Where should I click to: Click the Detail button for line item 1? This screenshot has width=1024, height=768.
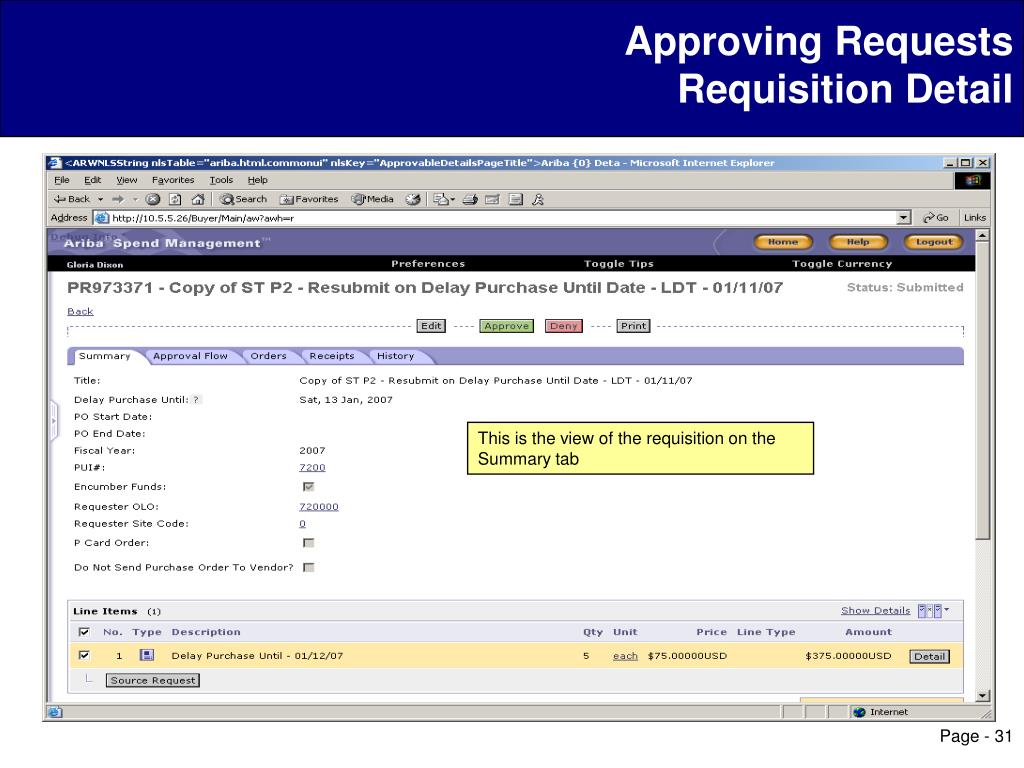(x=929, y=657)
